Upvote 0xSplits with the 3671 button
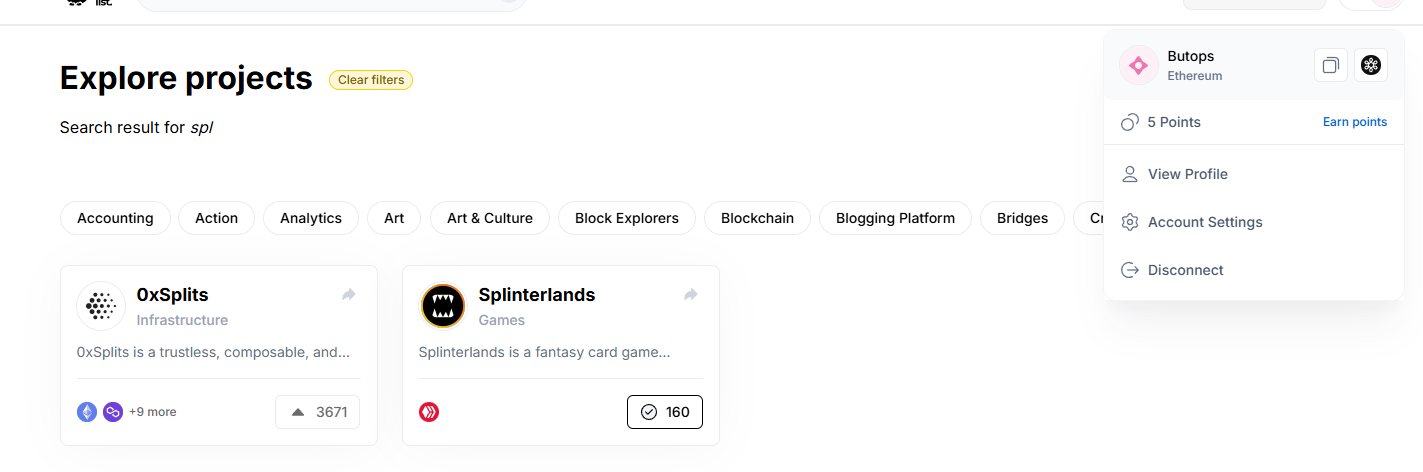The image size is (1423, 472). pos(317,412)
